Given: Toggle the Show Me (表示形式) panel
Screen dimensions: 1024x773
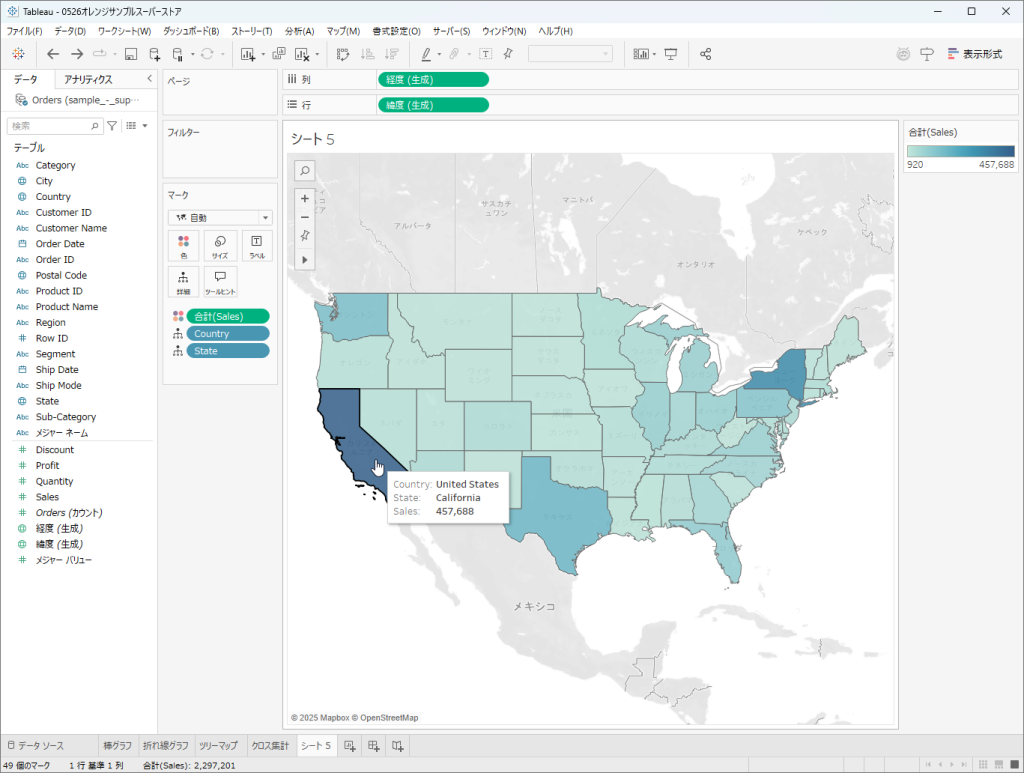Looking at the screenshot, I should point(973,54).
